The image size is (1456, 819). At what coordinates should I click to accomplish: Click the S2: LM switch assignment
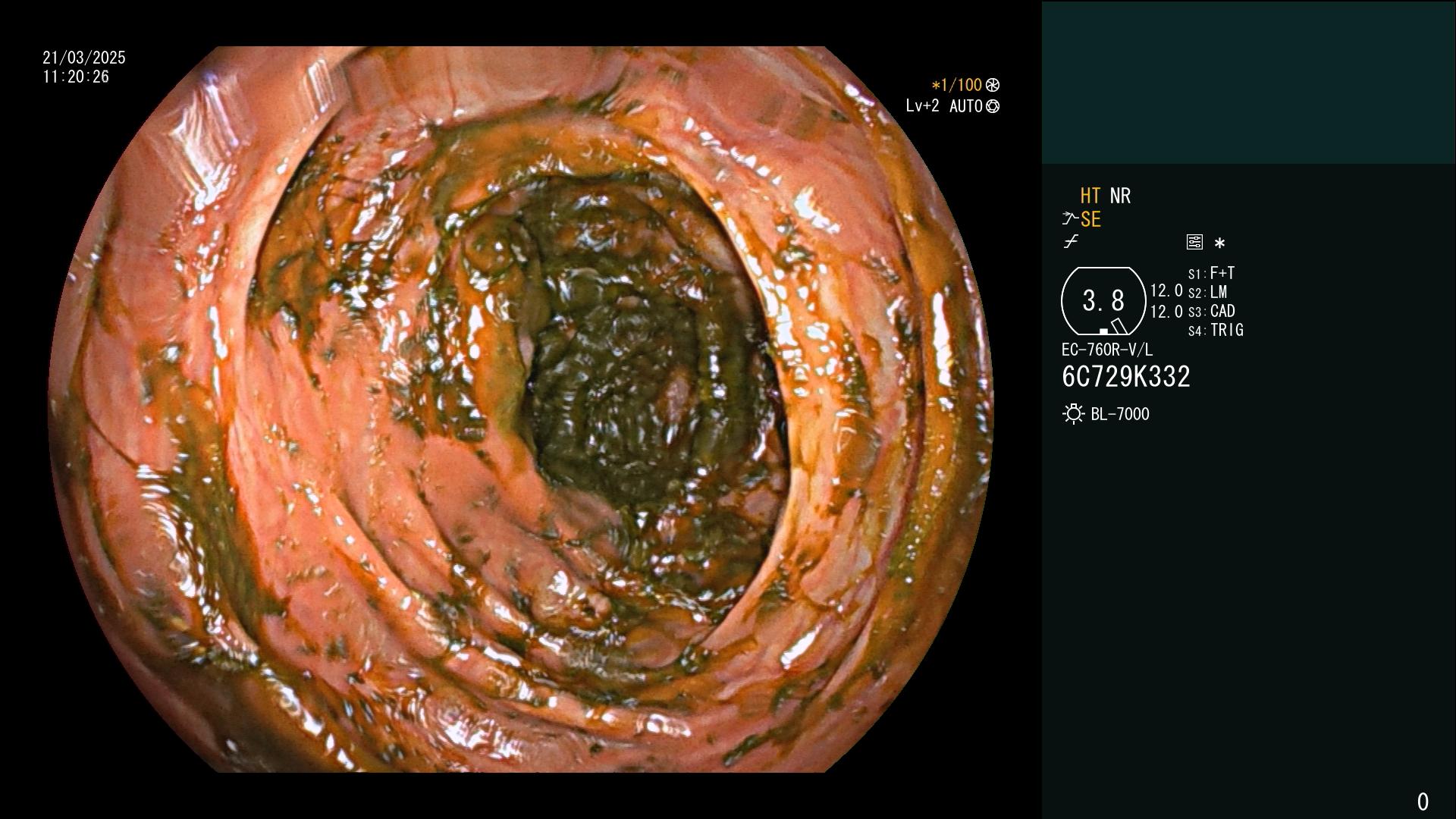pyautogui.click(x=1208, y=292)
